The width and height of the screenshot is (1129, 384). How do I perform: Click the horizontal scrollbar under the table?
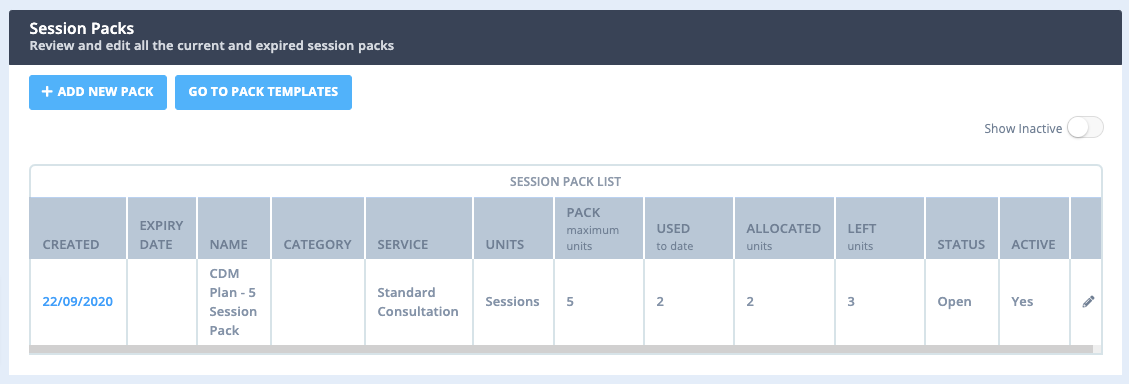[x=561, y=349]
